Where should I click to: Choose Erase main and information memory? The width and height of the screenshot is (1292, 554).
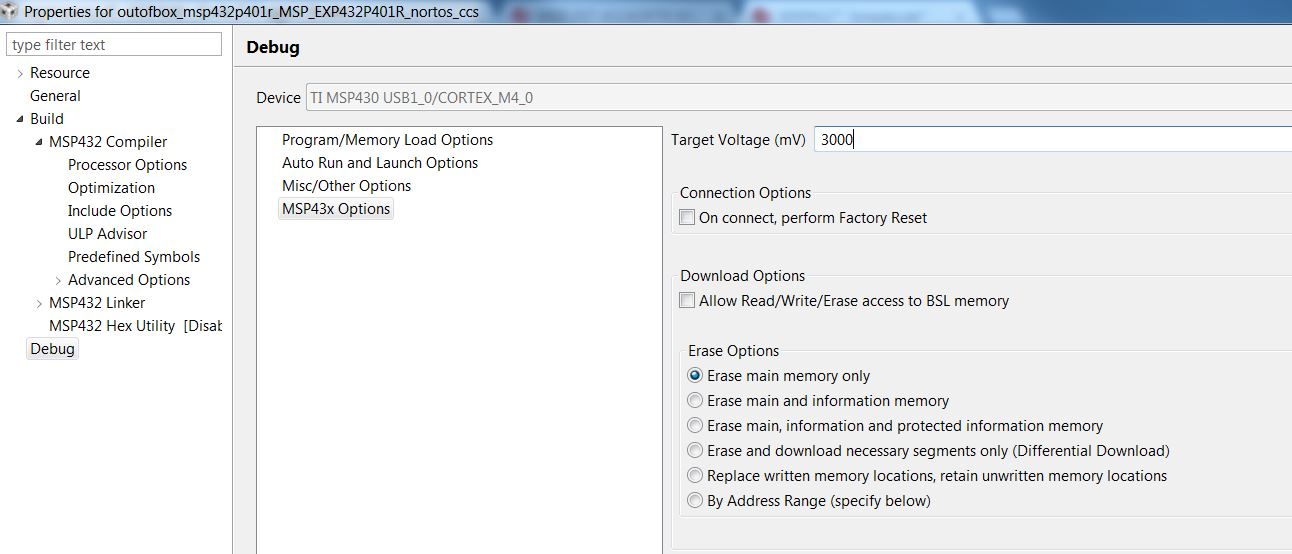[x=695, y=401]
